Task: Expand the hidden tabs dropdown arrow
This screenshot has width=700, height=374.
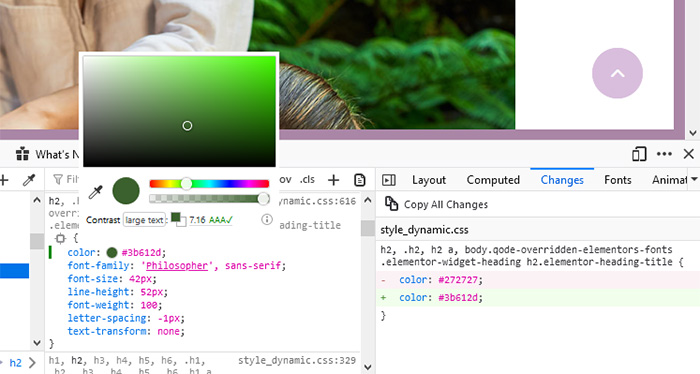Action: pos(694,179)
